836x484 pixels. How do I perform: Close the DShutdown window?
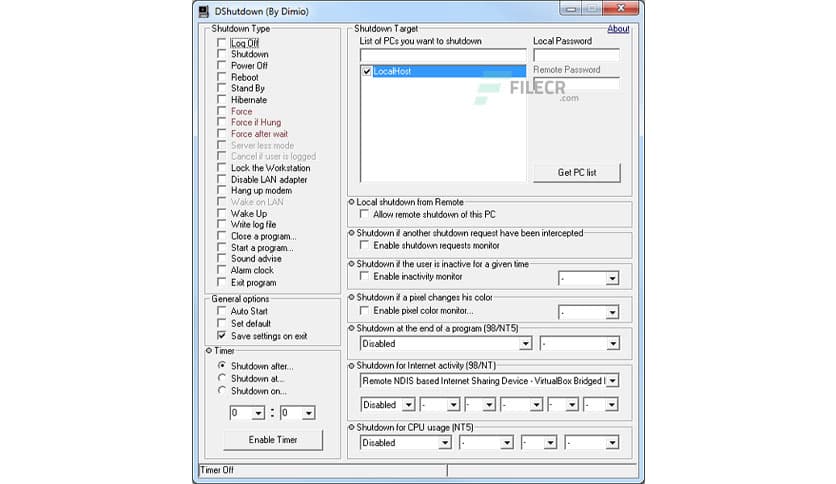621,9
